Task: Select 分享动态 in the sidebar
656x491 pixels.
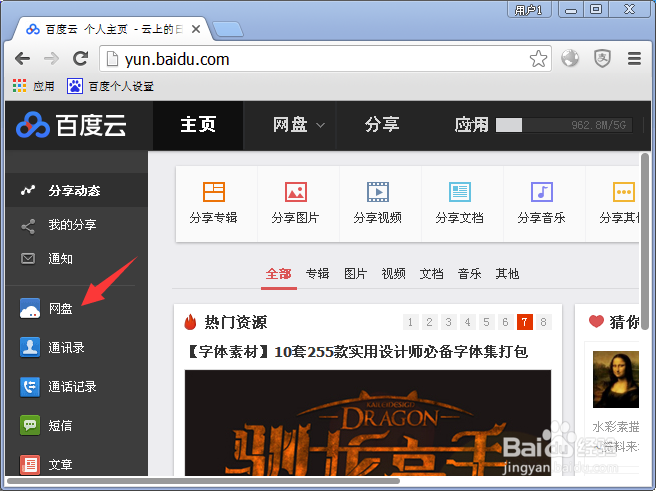Action: tap(77, 191)
